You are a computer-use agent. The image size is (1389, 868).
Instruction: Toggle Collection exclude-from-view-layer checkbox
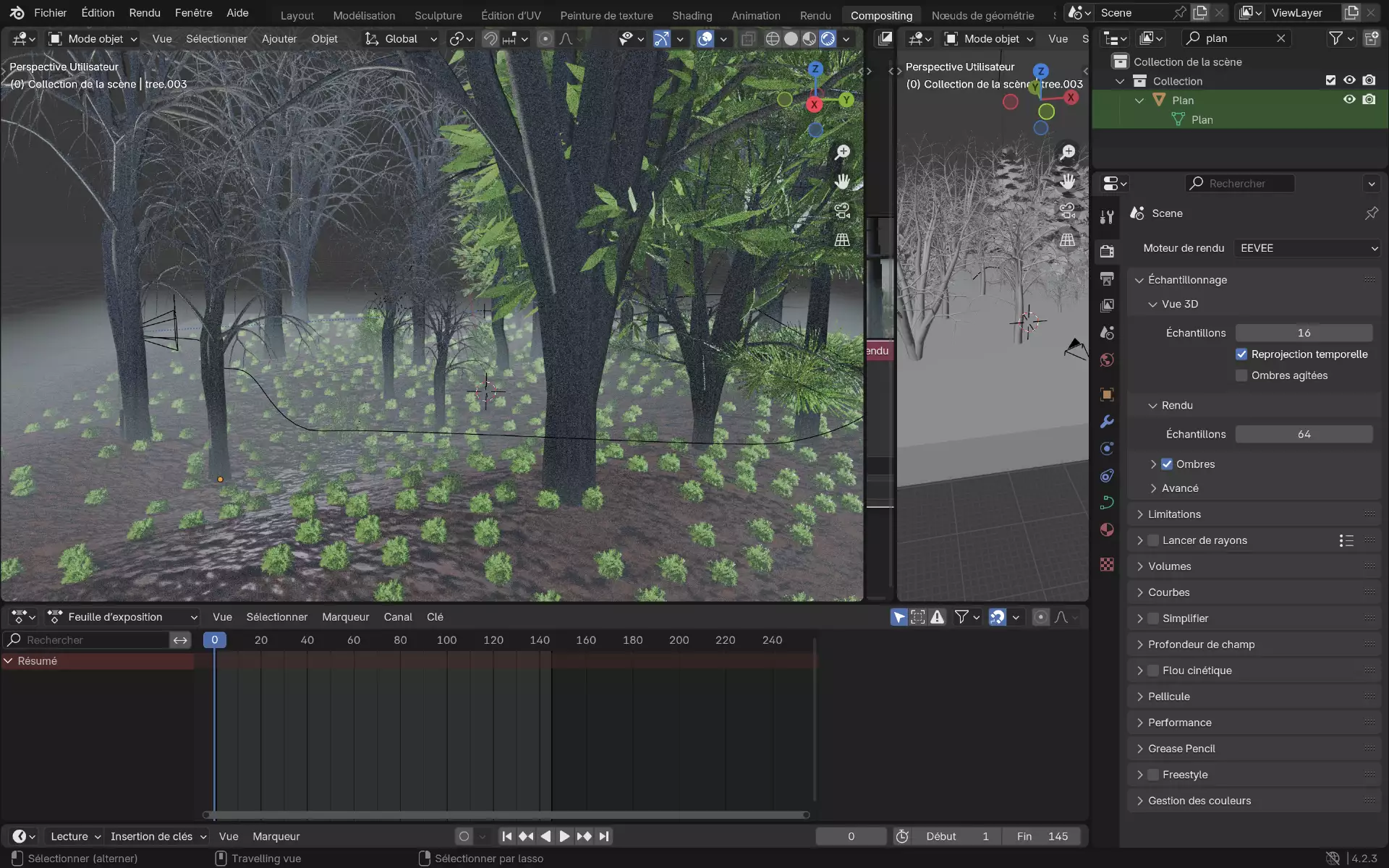point(1330,80)
